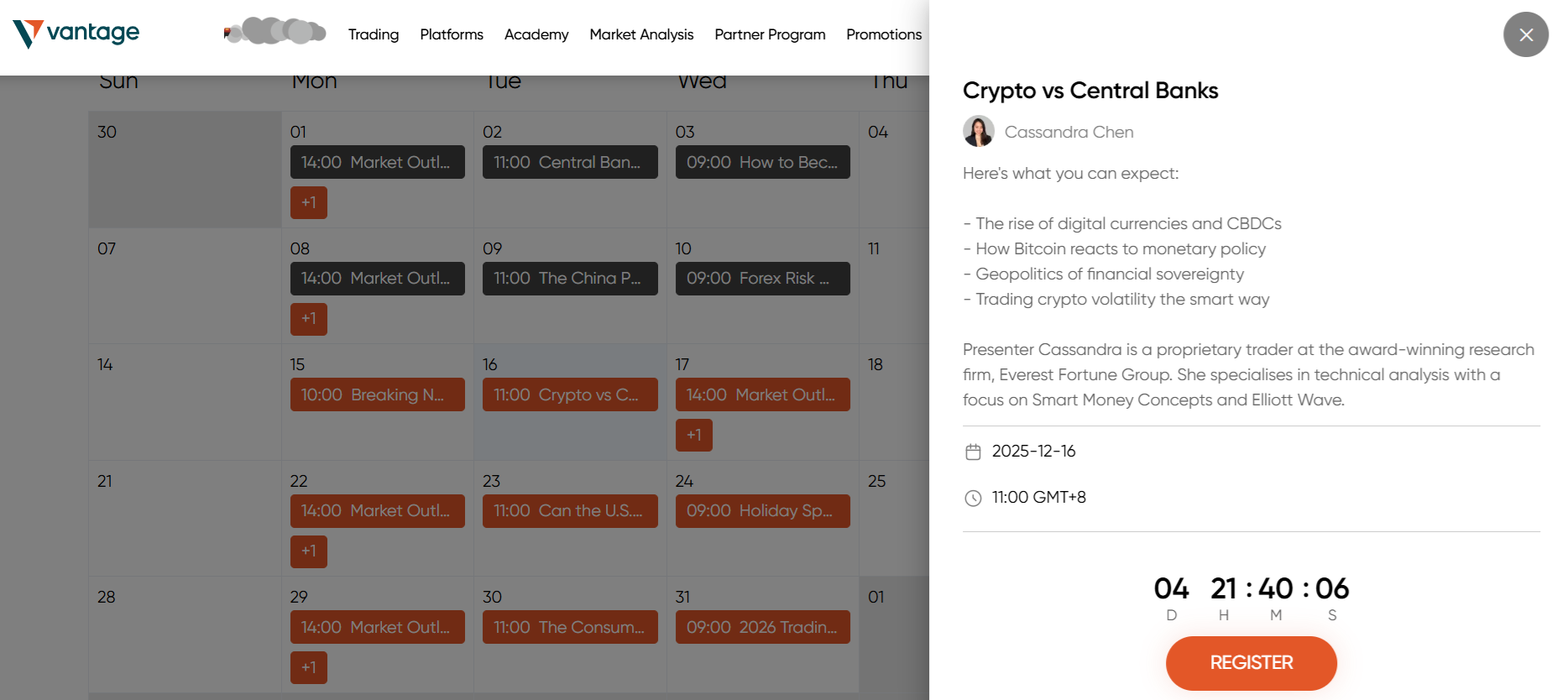The height and width of the screenshot is (700, 1568).
Task: Expand the +1 events on December 29
Action: [309, 667]
